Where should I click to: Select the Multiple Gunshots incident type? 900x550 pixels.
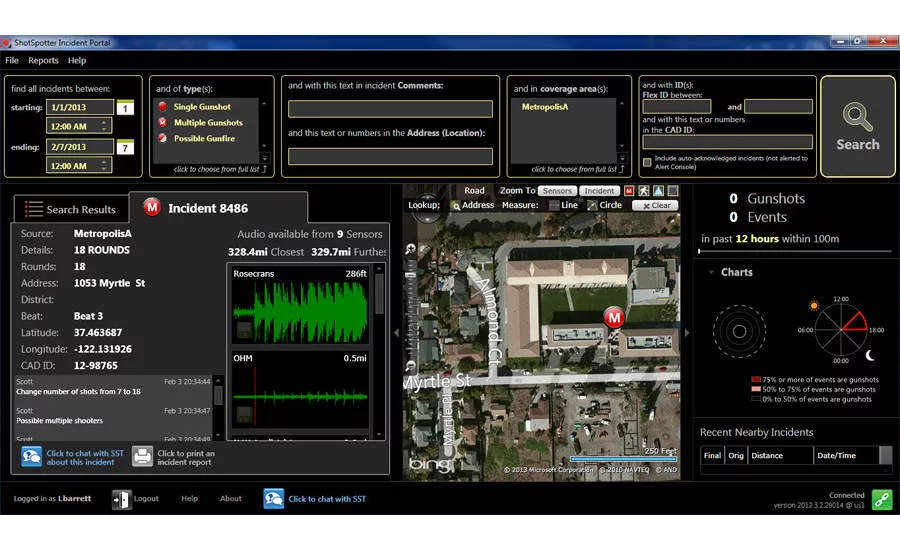(208, 123)
